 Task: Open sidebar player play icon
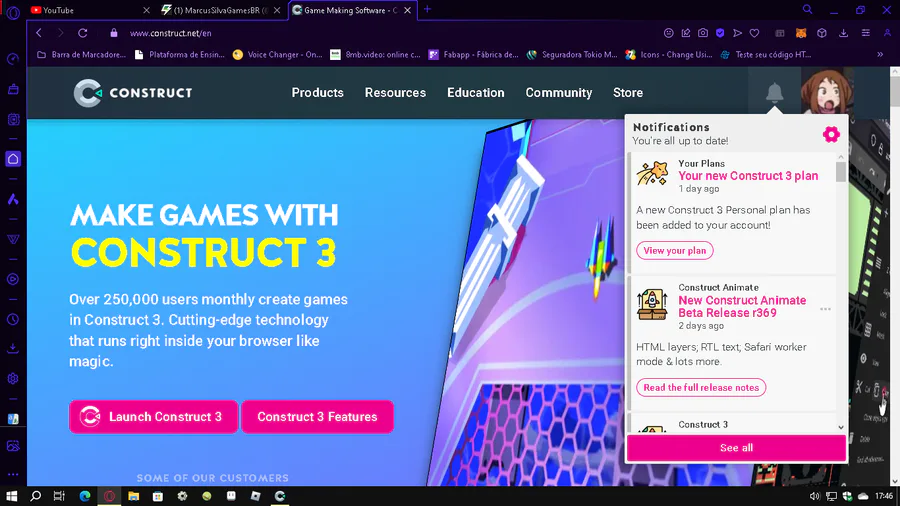coord(13,279)
